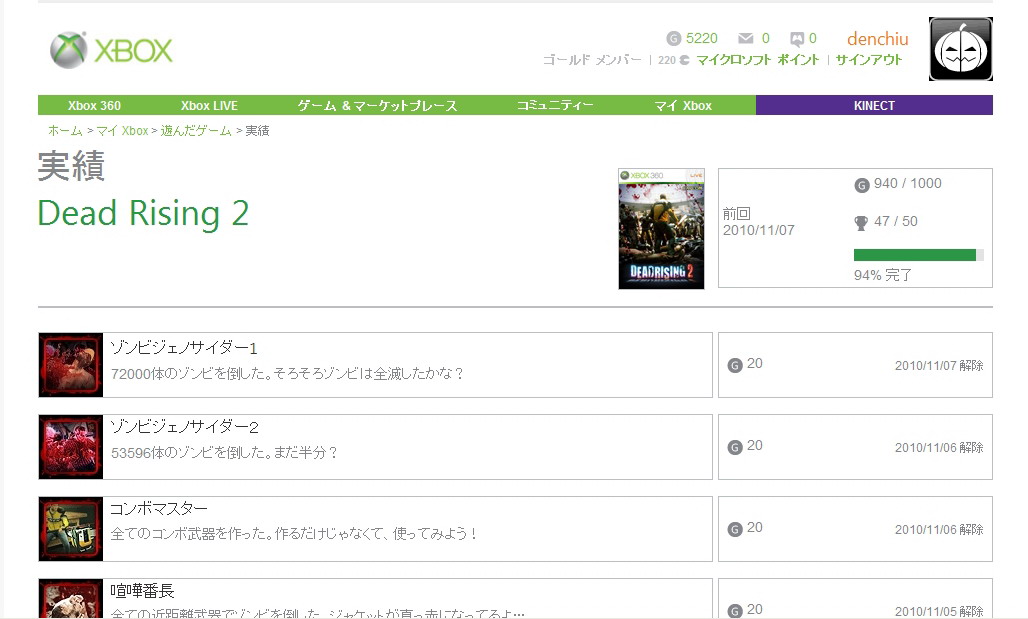Click the G icon beside 940 / 1000
The width and height of the screenshot is (1028, 619).
pos(861,185)
